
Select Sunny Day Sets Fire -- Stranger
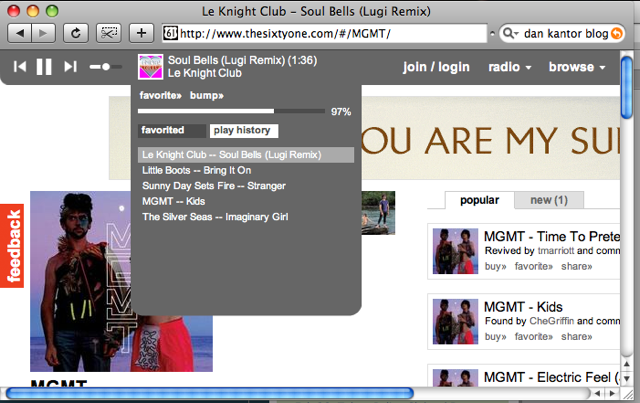pyautogui.click(x=246, y=186)
